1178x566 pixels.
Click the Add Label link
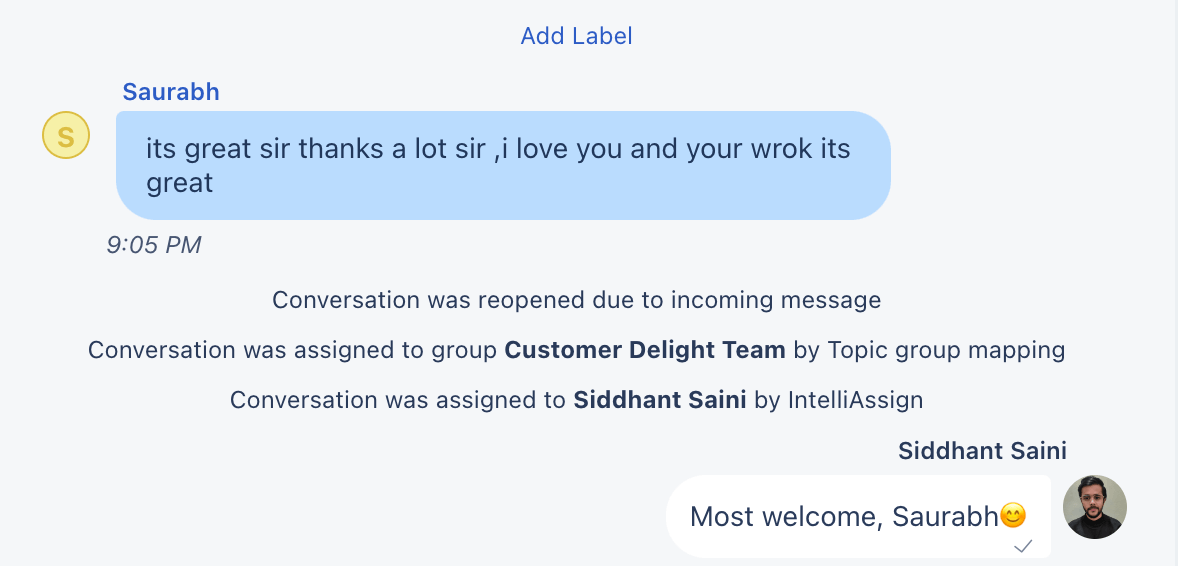[x=576, y=36]
